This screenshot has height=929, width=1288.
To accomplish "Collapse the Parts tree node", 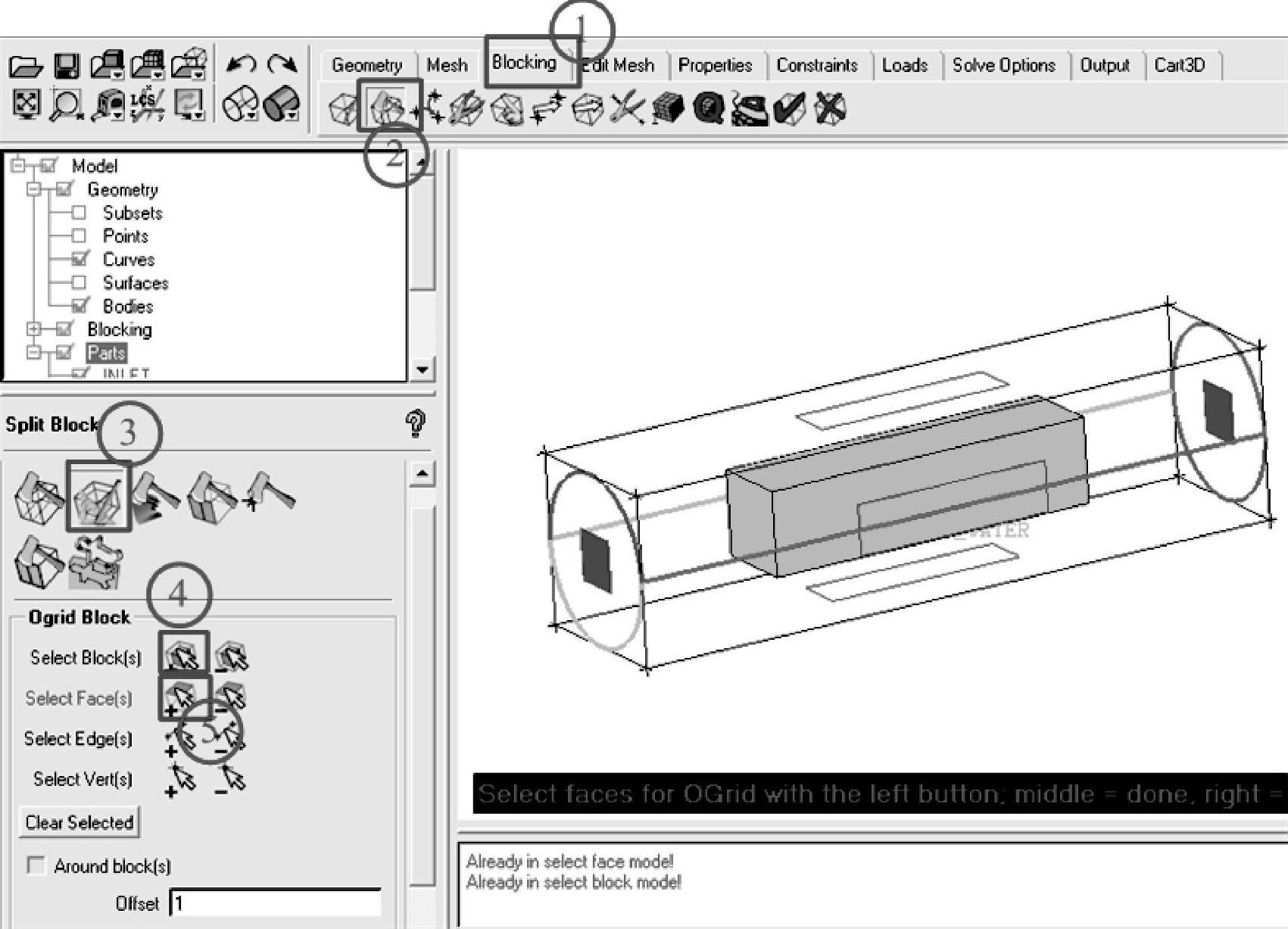I will point(33,353).
